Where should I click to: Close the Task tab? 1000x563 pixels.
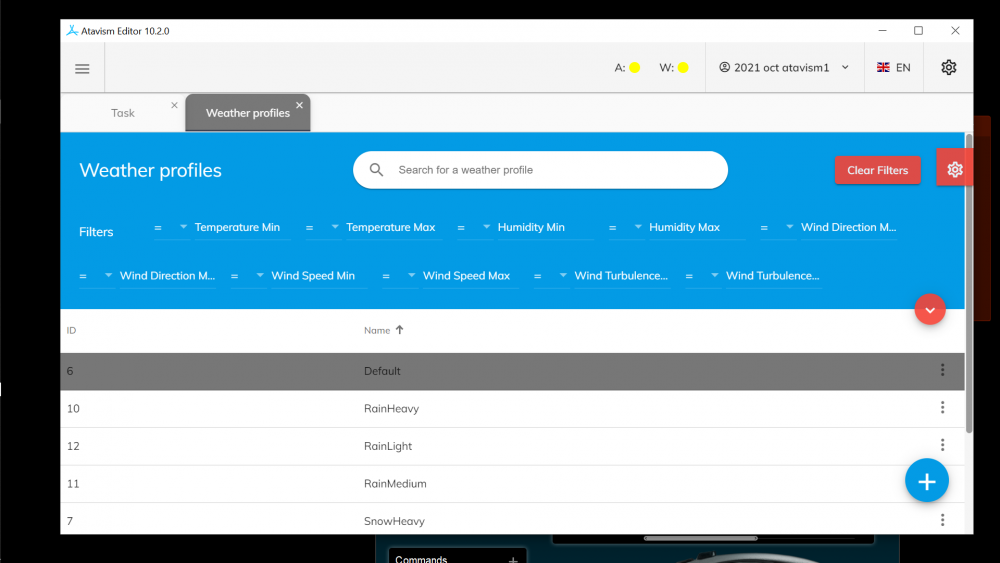(174, 105)
